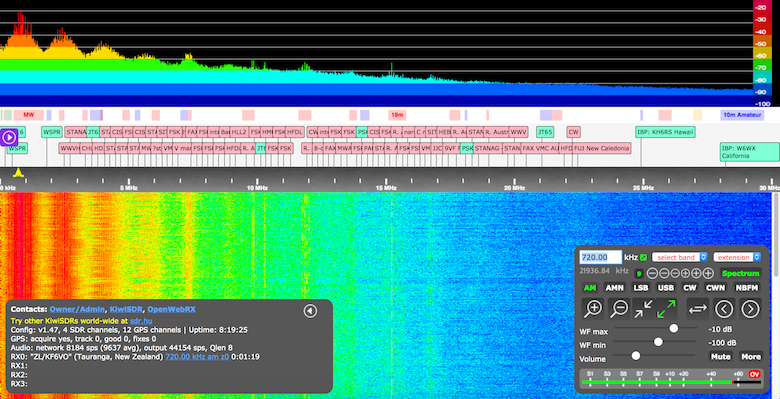
Task: Select NBFM demodulation mode
Action: pyautogui.click(x=747, y=288)
